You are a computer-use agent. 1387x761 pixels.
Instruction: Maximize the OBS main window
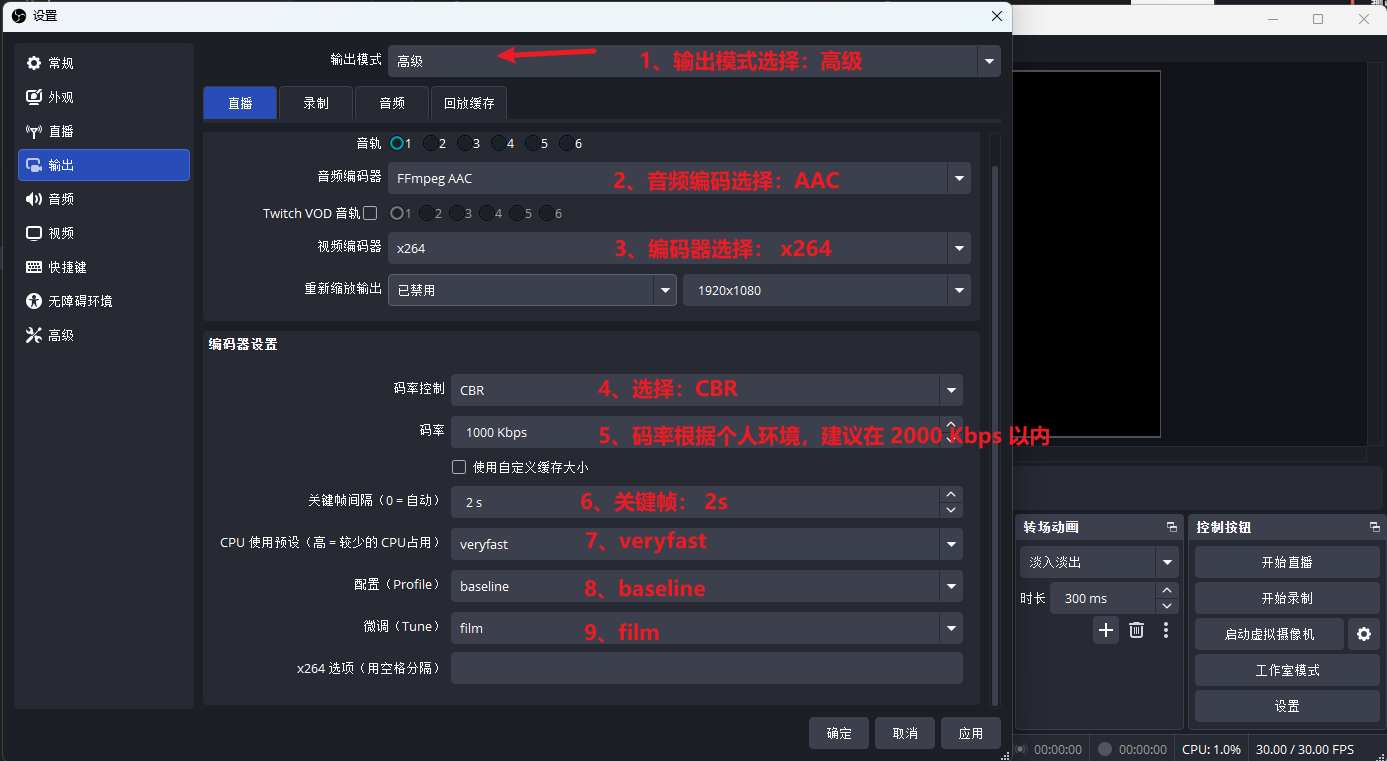click(x=1318, y=19)
